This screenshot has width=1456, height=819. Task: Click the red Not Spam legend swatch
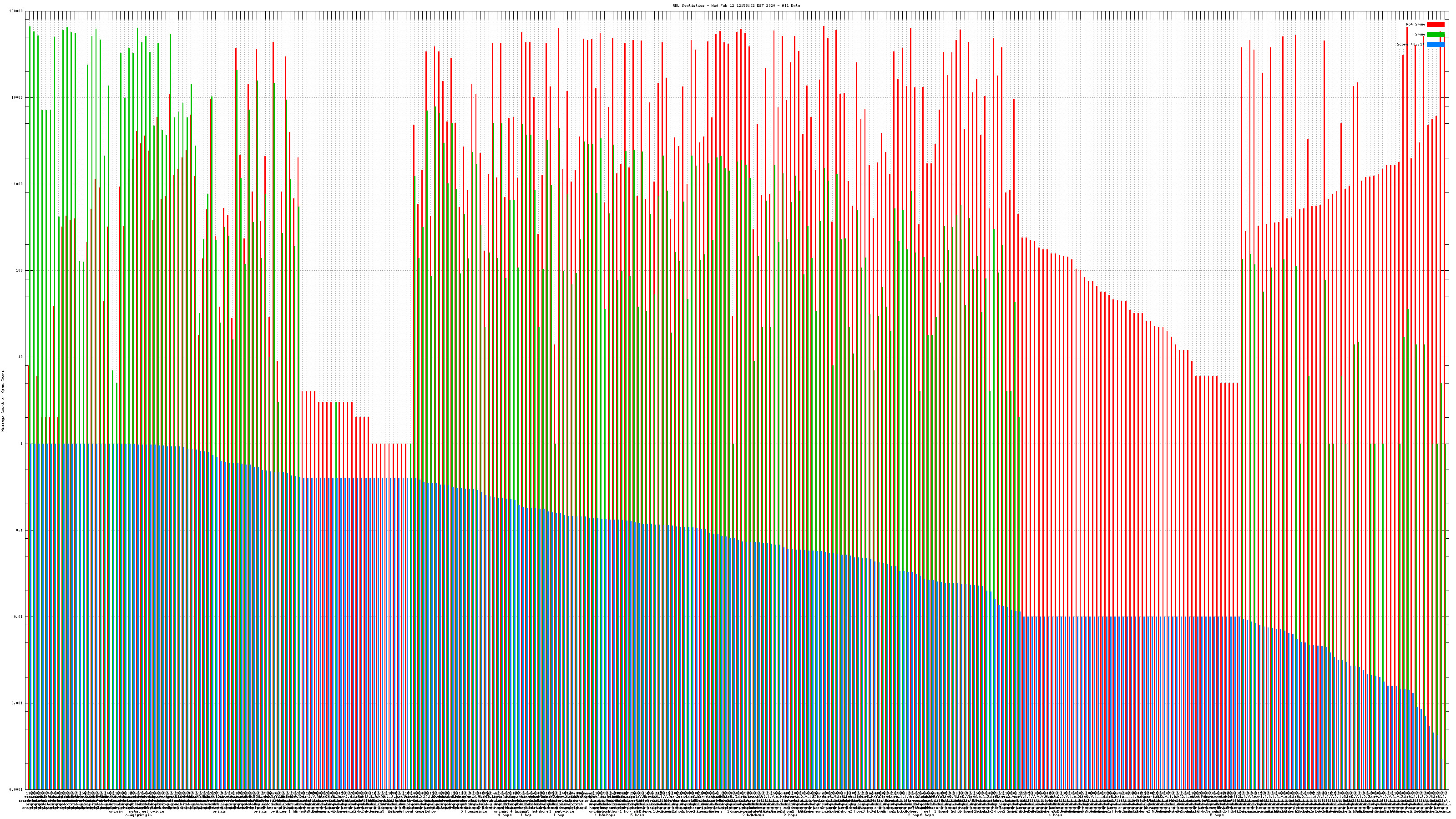pyautogui.click(x=1435, y=24)
